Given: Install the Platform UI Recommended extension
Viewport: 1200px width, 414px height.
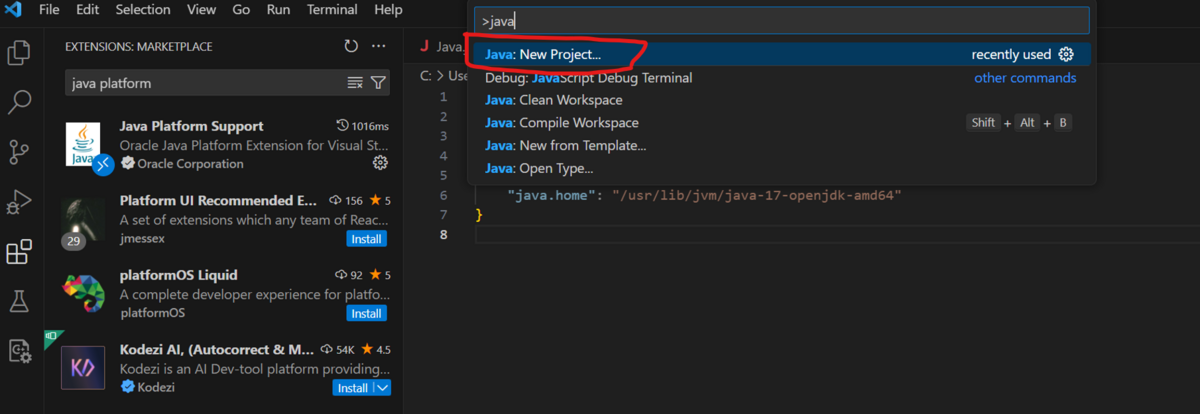Looking at the screenshot, I should [x=367, y=239].
